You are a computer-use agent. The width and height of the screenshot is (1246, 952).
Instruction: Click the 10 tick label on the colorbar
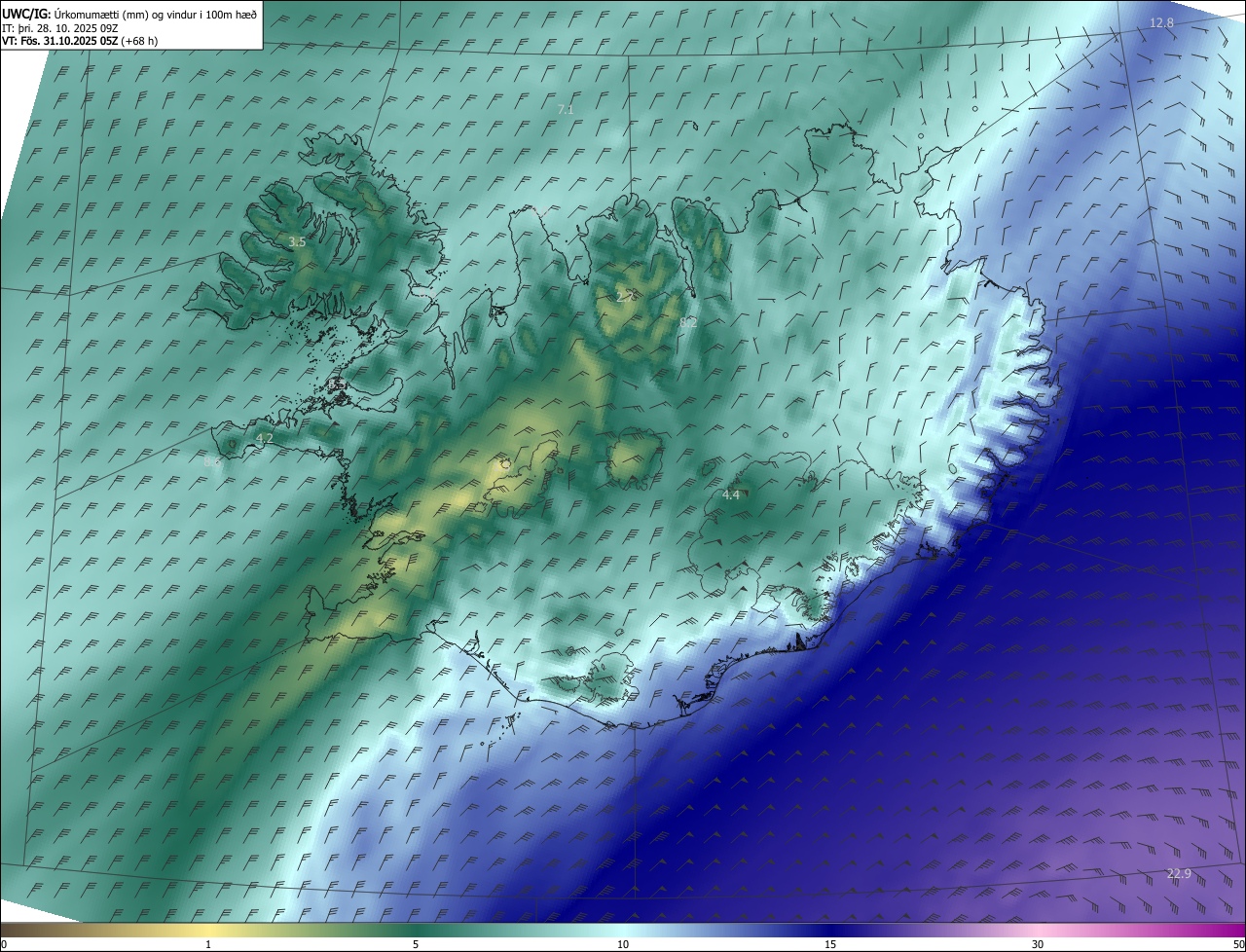(x=623, y=944)
